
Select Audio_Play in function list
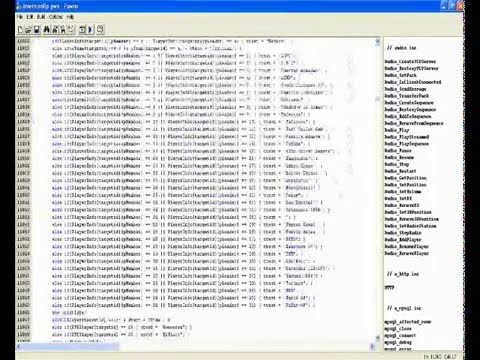tap(397, 130)
